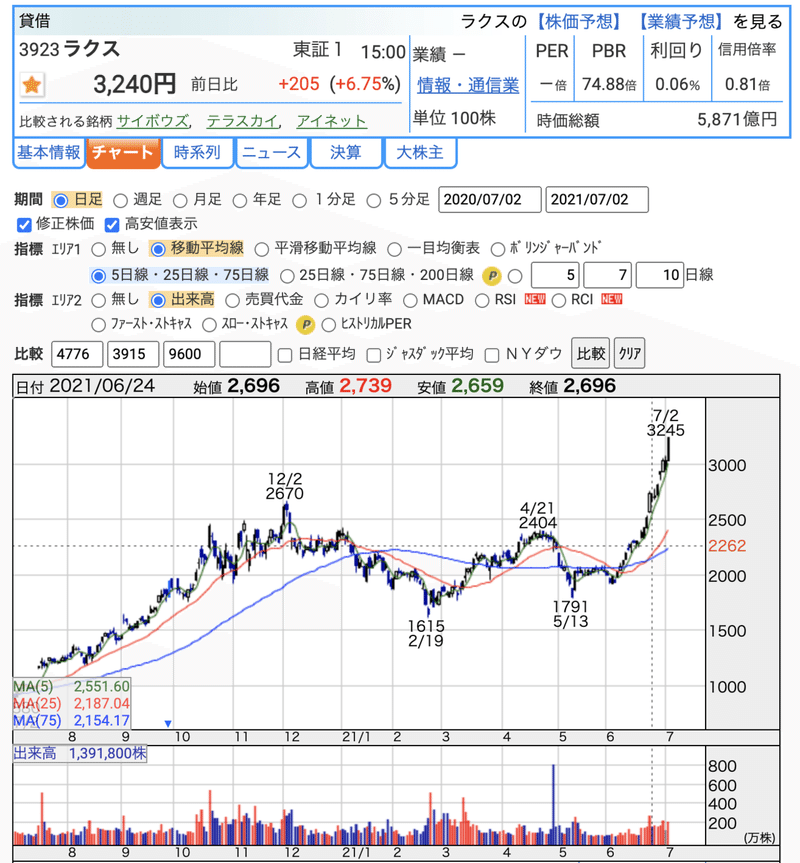
Task: Select 出来高 radio option
Action: 158,301
